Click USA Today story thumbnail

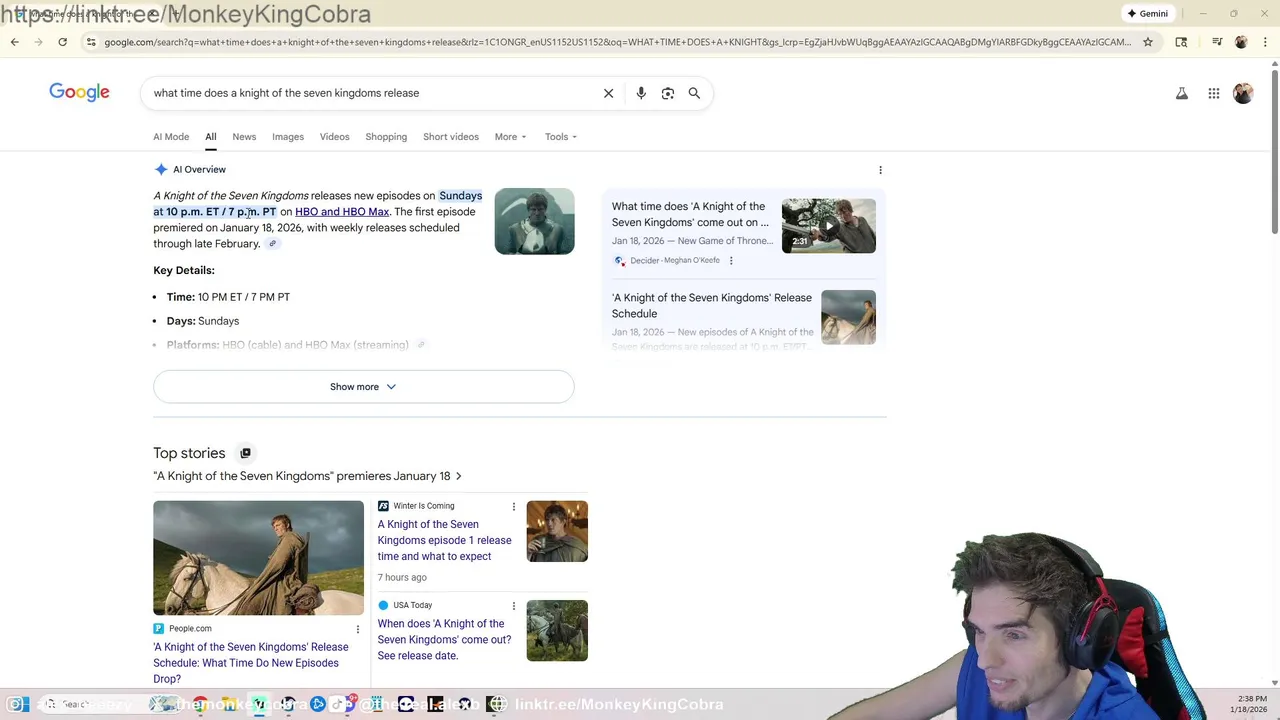[557, 630]
